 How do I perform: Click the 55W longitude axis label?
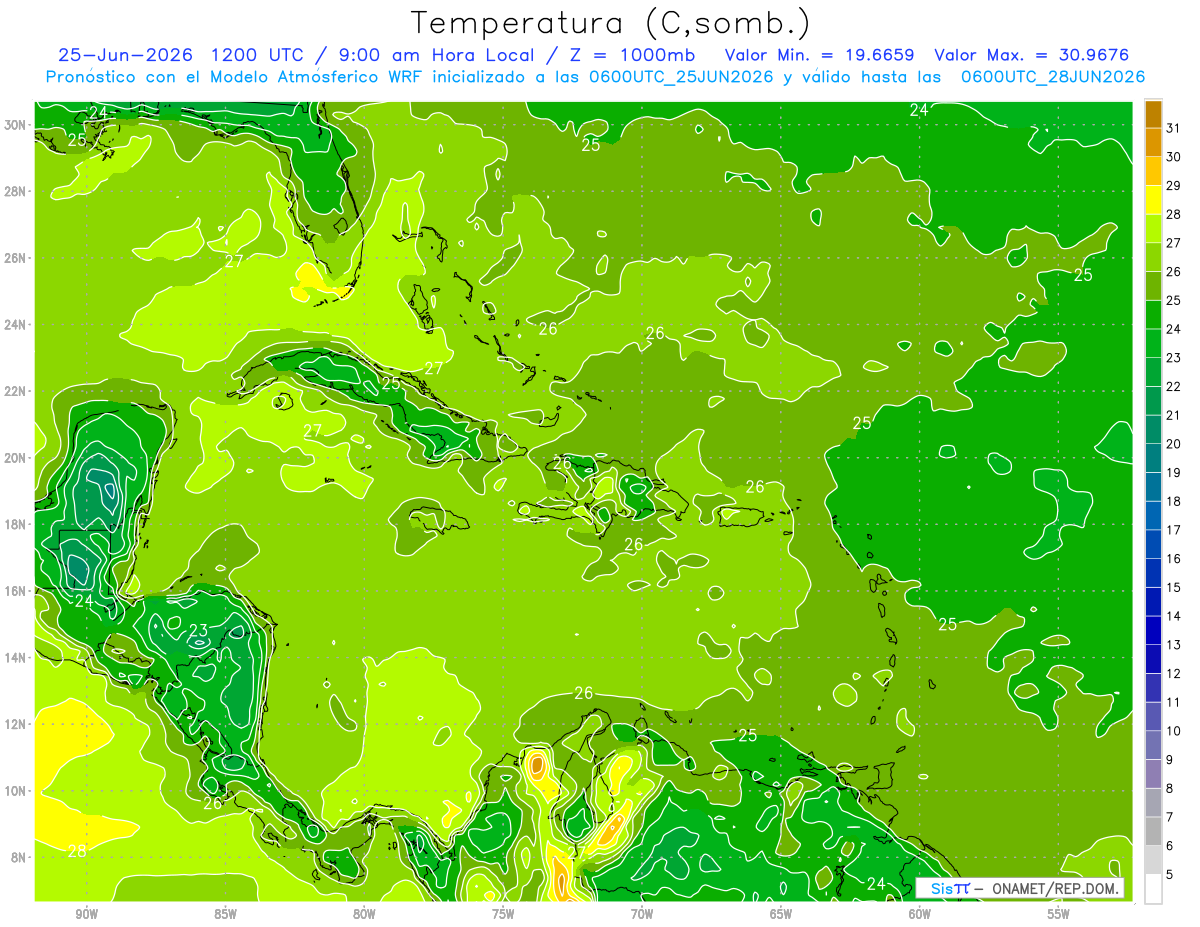(1059, 914)
